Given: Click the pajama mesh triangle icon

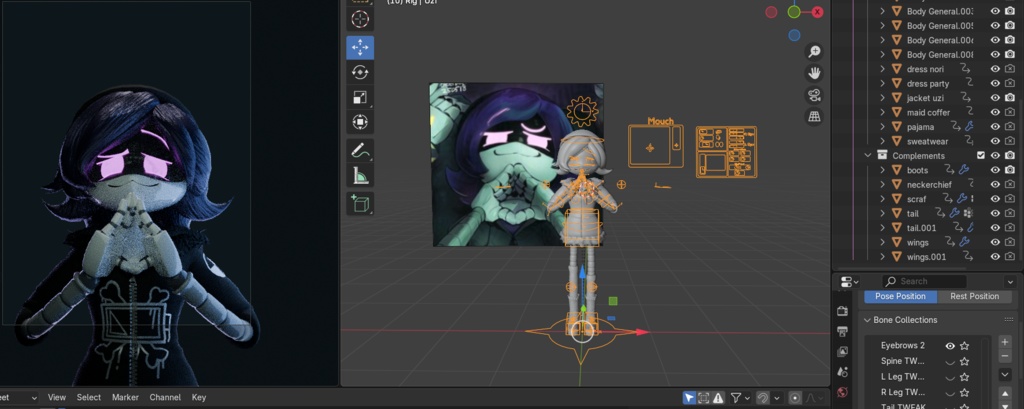Looking at the screenshot, I should (896, 127).
